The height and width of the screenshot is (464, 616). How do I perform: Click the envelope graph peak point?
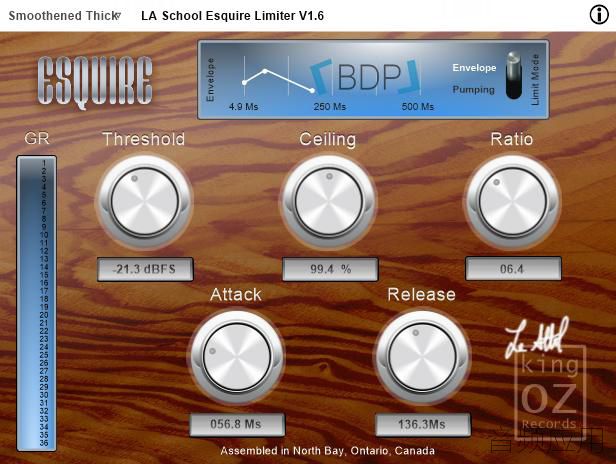[265, 71]
